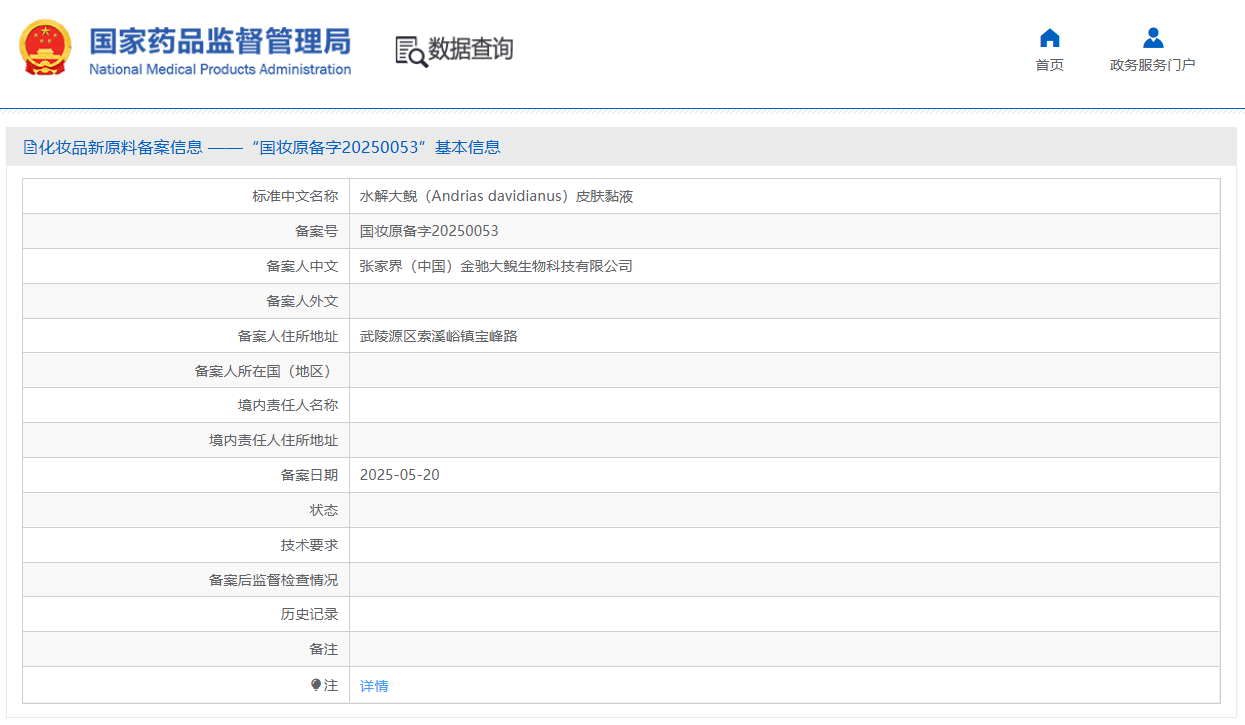
Task: Click the 备案人住所地址 label
Action: (288, 336)
